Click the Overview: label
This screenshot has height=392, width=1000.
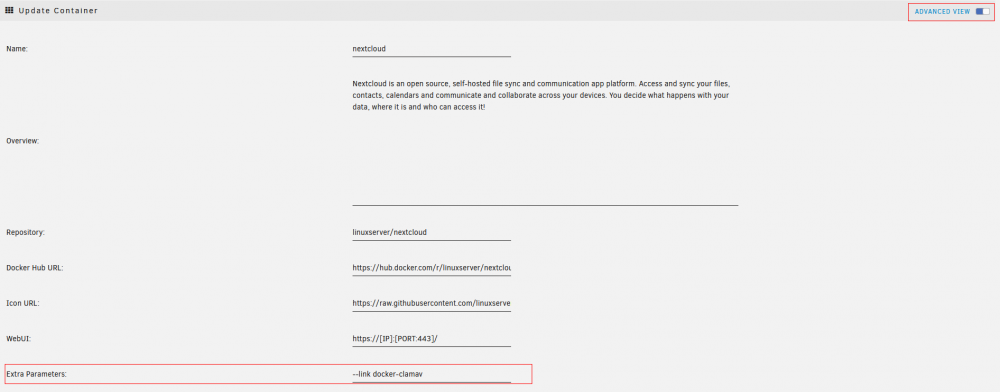click(22, 141)
